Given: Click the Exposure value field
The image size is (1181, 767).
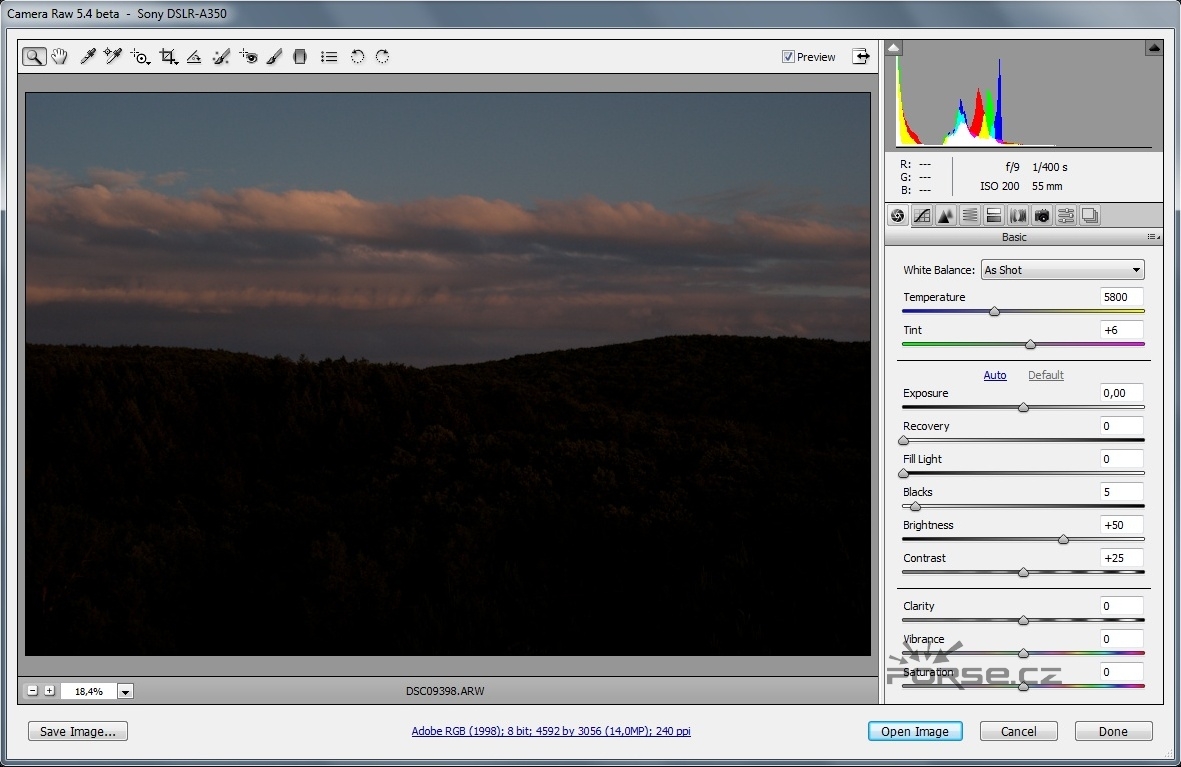Looking at the screenshot, I should [1121, 393].
